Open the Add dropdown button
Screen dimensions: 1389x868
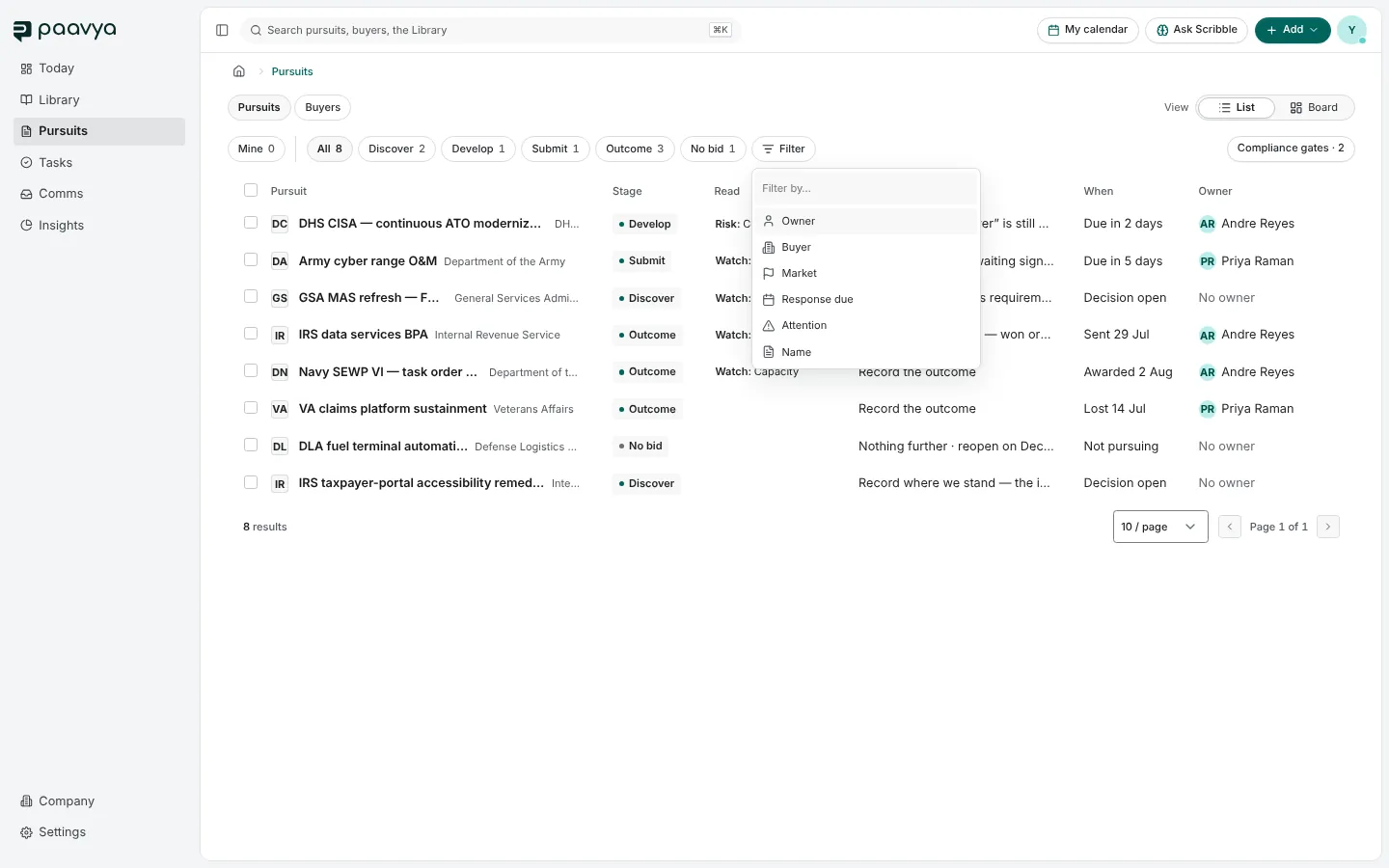point(1293,30)
